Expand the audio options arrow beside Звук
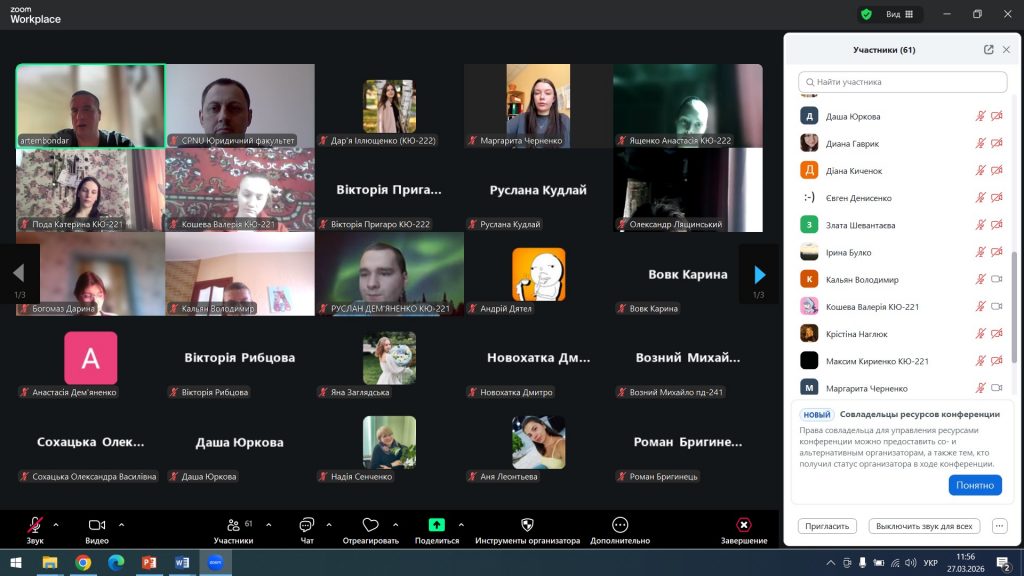 (x=56, y=524)
